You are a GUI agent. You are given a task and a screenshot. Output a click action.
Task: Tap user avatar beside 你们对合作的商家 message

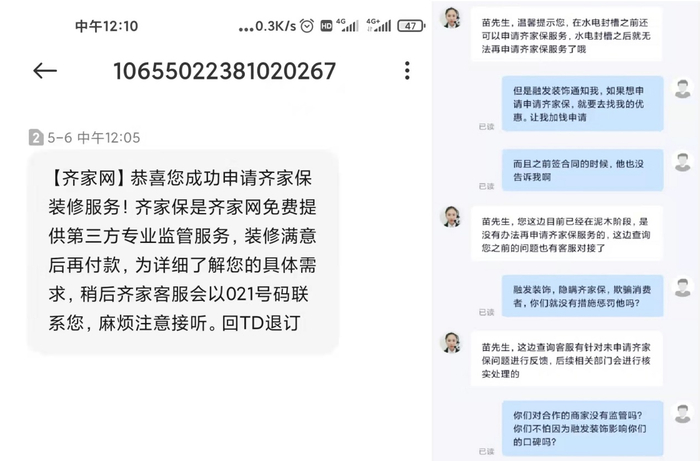pyautogui.click(x=683, y=413)
